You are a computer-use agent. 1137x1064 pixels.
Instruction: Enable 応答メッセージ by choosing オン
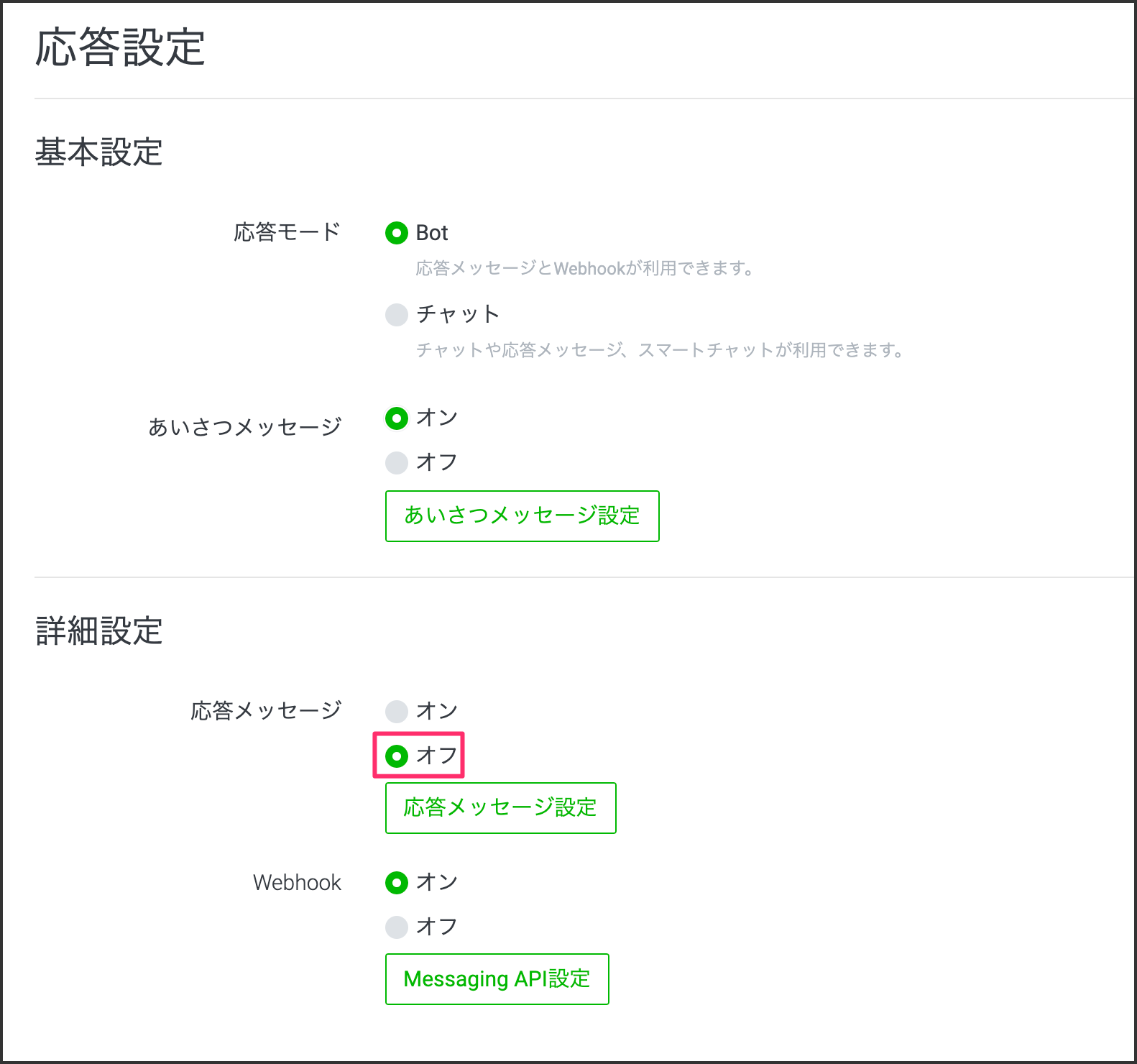pyautogui.click(x=397, y=712)
